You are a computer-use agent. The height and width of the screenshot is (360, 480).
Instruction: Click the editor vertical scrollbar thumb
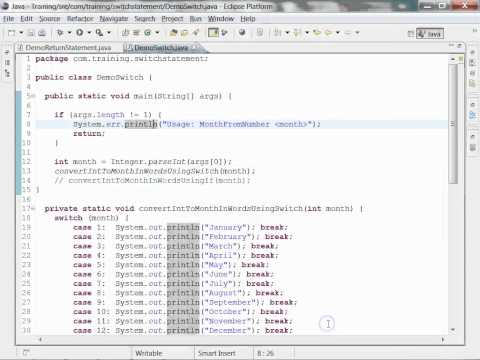coord(453,124)
